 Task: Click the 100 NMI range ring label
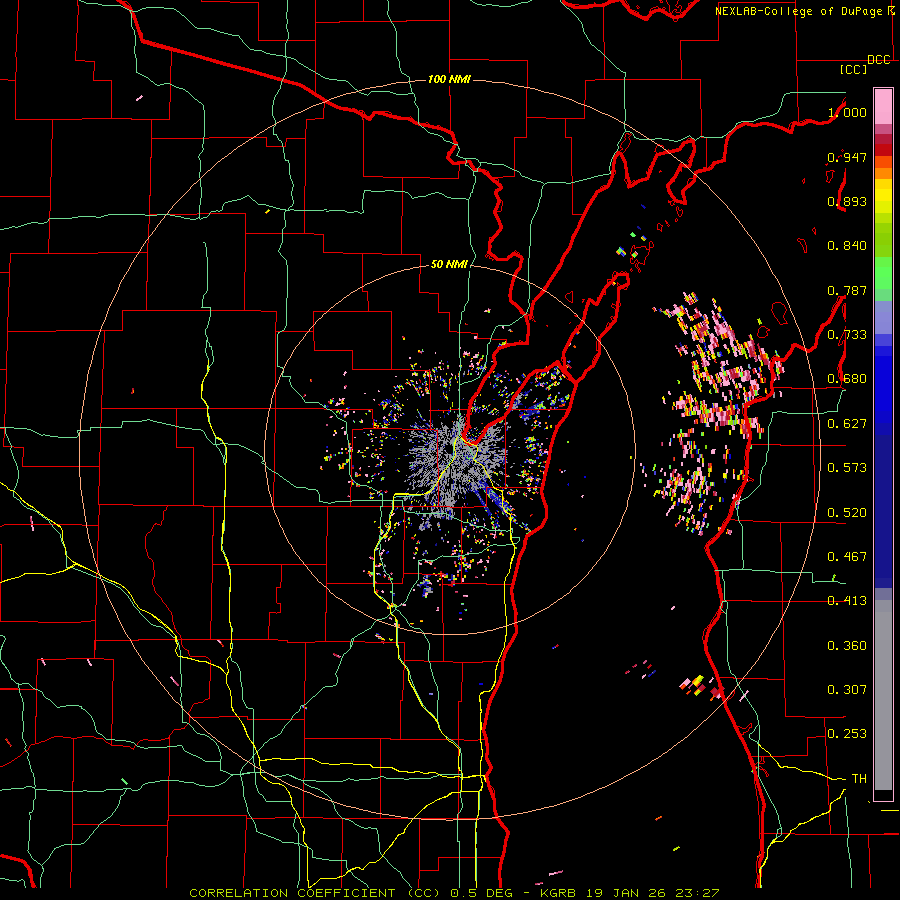(x=449, y=79)
